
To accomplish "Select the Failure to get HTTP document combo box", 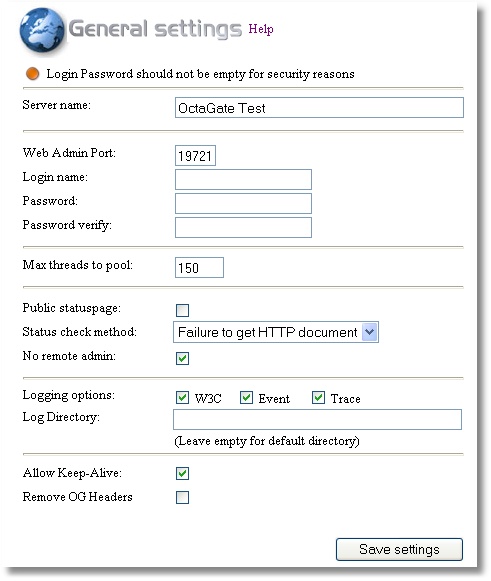I will 276,332.
